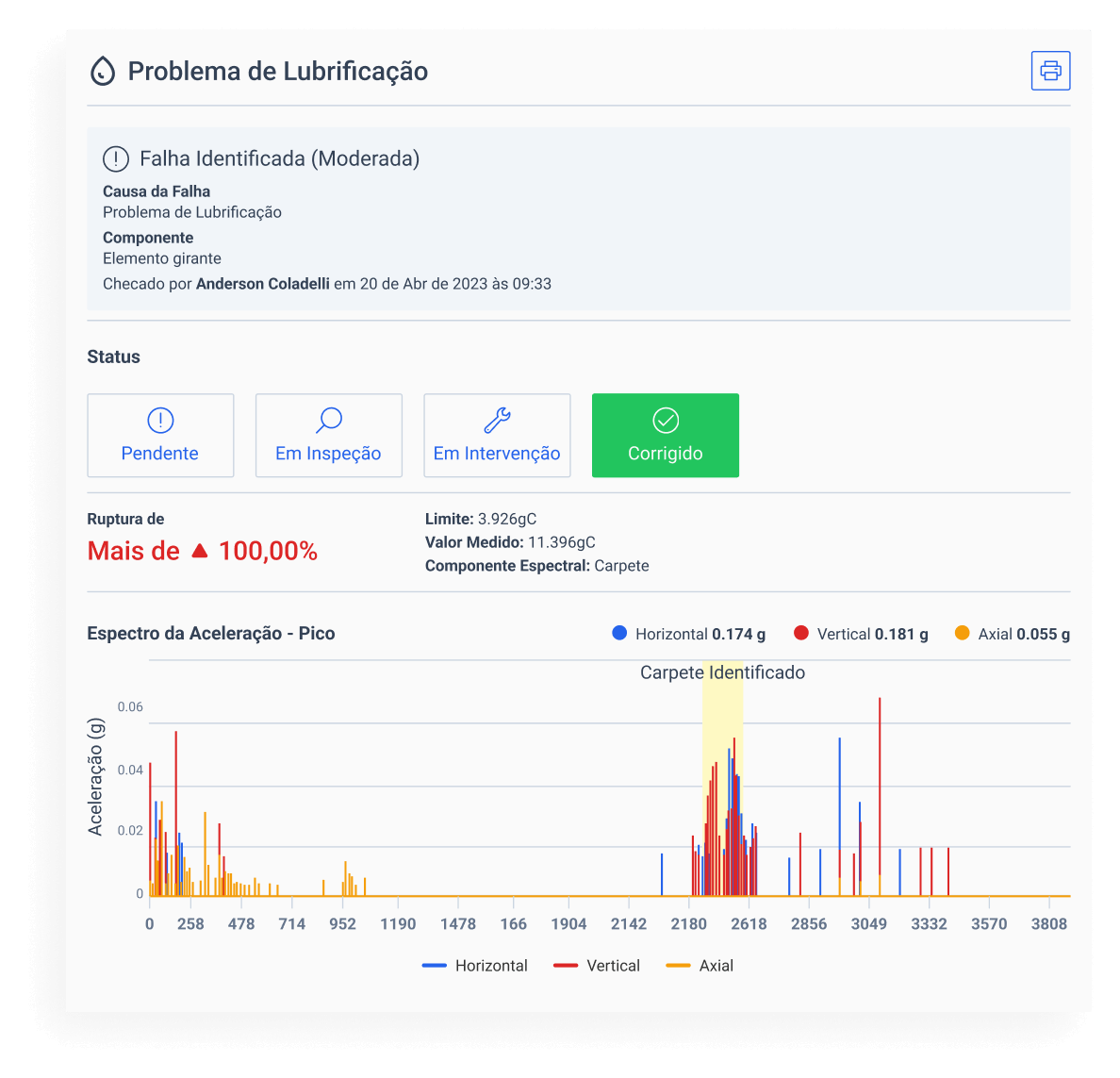Click the exclamation icon on the Pendente button
Viewport: 1120px width, 1078px height.
(x=160, y=420)
